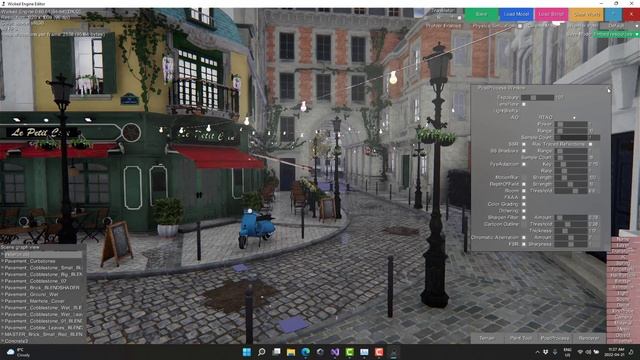Toggle the Chromatic Aberration checkbox
The image size is (640, 360).
coord(524,237)
